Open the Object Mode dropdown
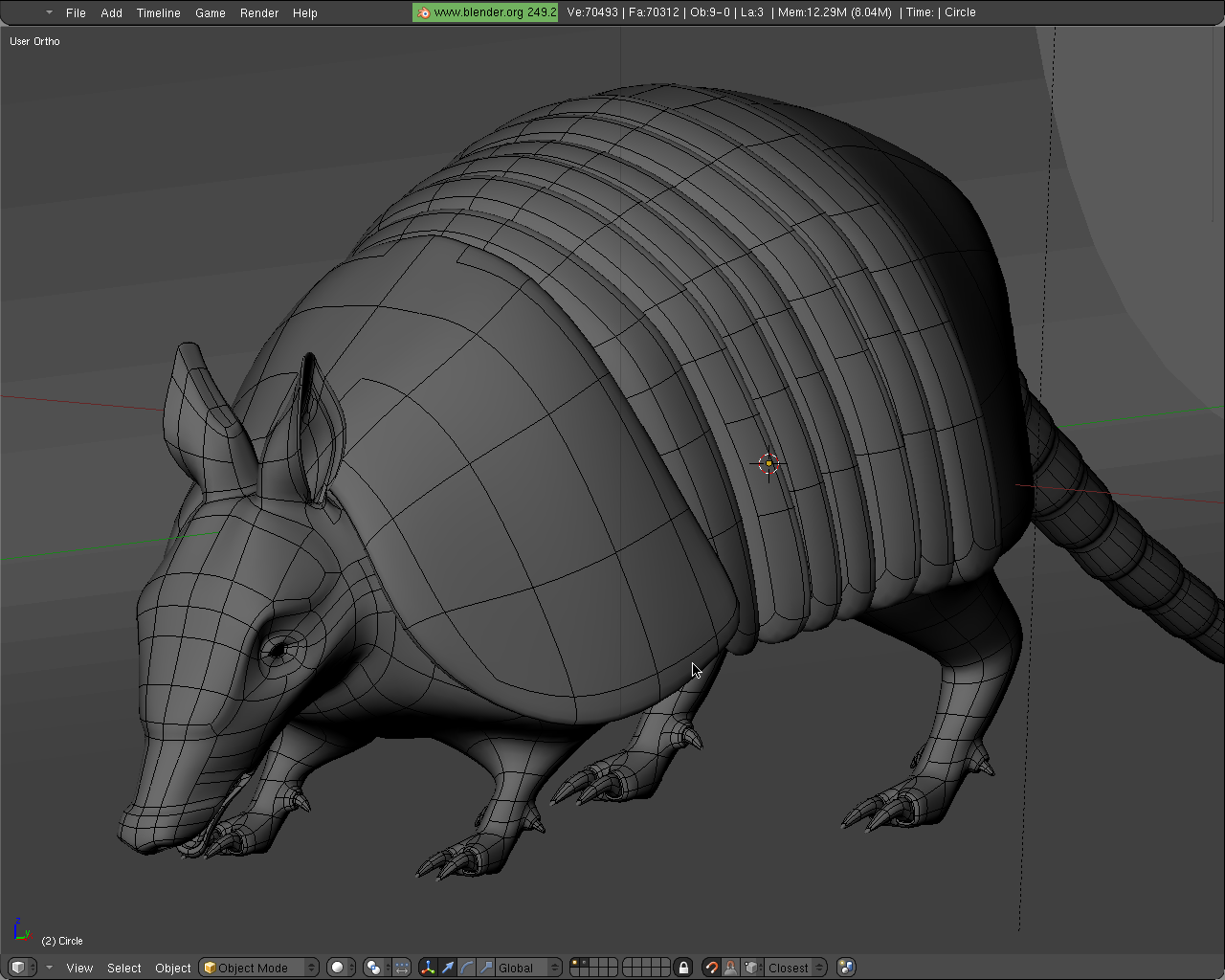This screenshot has height=980, width=1225. coord(258,968)
